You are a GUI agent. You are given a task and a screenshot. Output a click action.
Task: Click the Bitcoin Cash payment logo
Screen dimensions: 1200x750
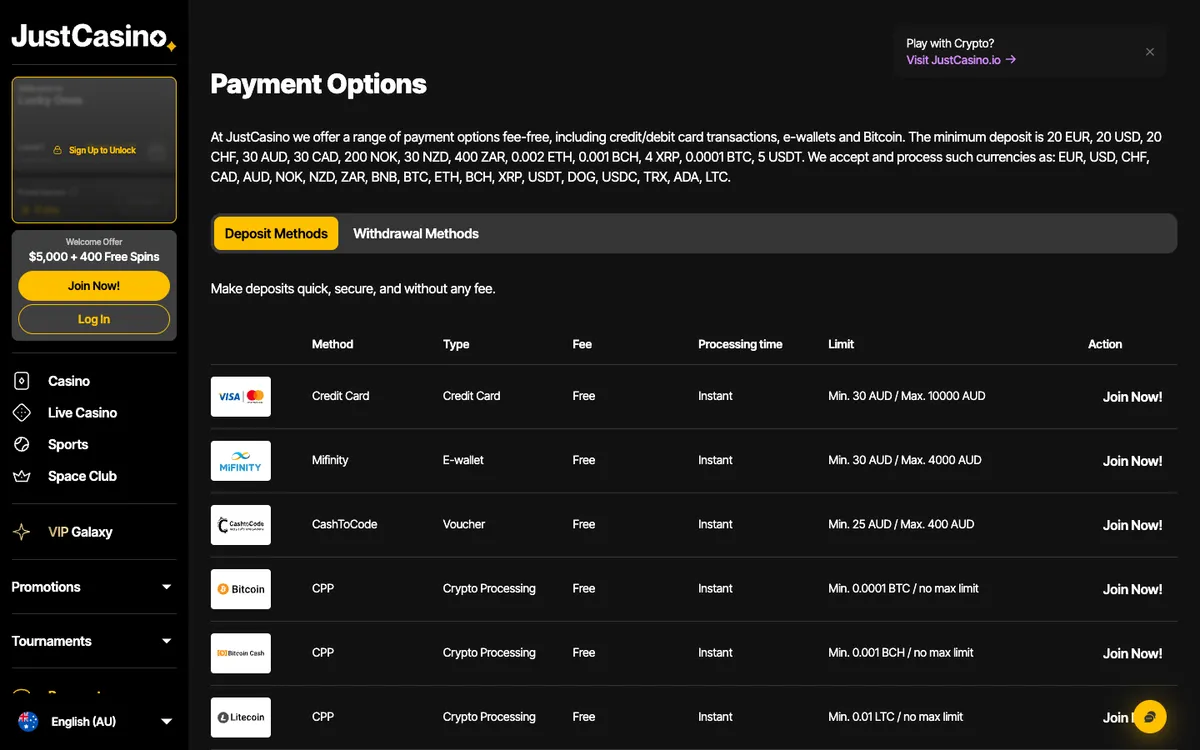241,653
